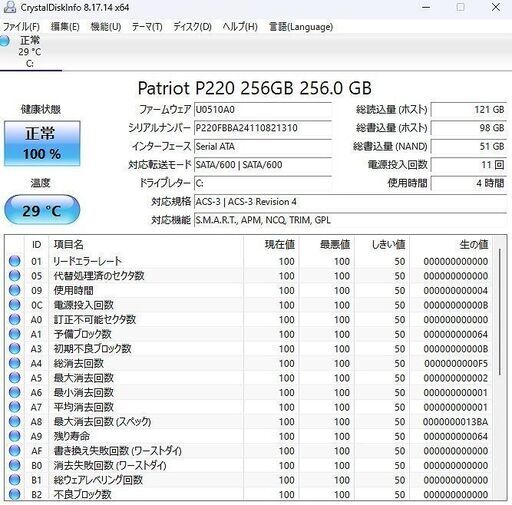Click status icon for A8 最大消去回数 (スペック) row
The width and height of the screenshot is (512, 505).
14,421
